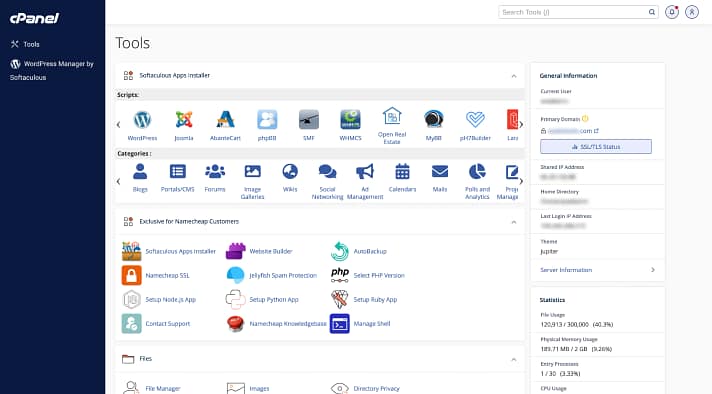This screenshot has width=712, height=394.
Task: Click the Primary Domain info icon
Action: pyautogui.click(x=585, y=119)
